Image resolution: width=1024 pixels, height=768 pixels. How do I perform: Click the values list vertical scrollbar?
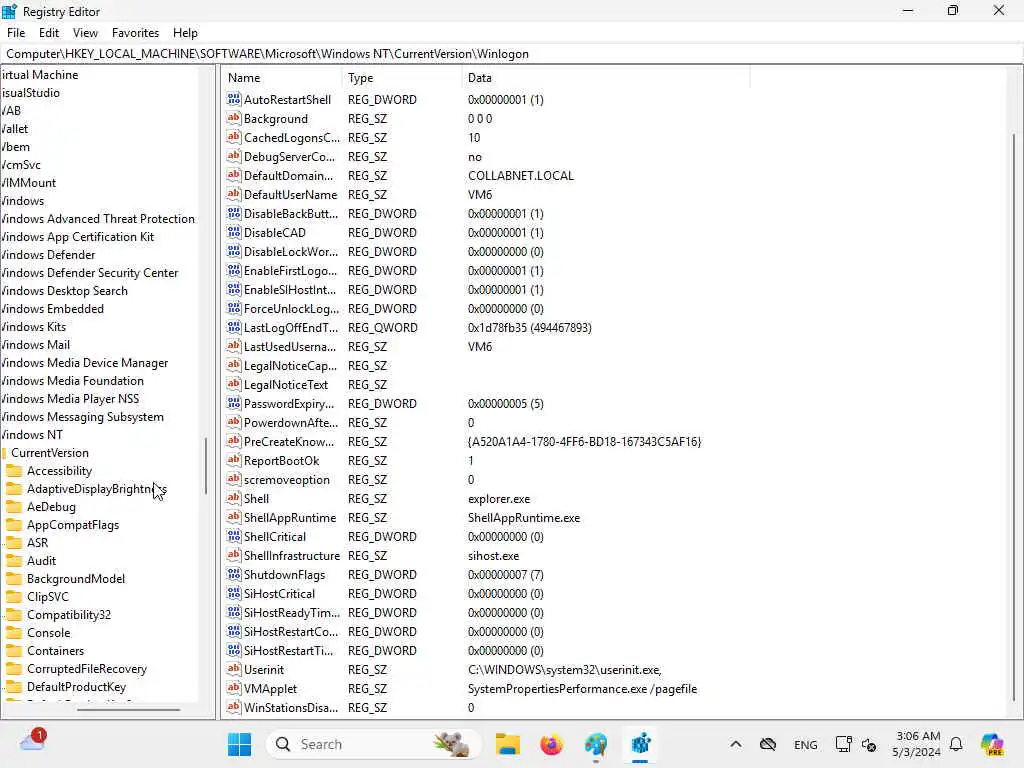(x=1014, y=418)
